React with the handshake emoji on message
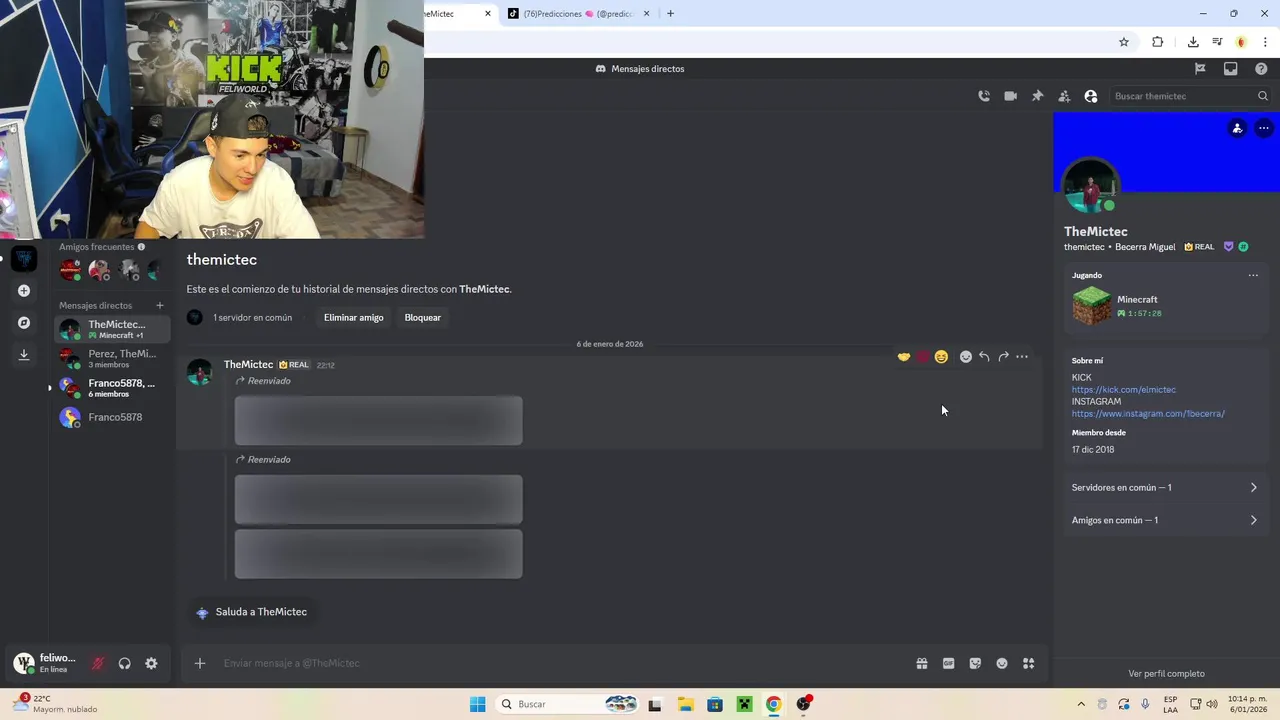This screenshot has width=1280, height=720. pos(904,357)
